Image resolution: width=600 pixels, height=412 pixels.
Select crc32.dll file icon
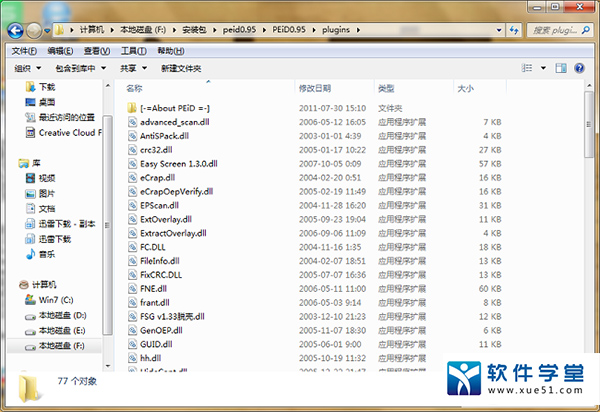pos(132,150)
